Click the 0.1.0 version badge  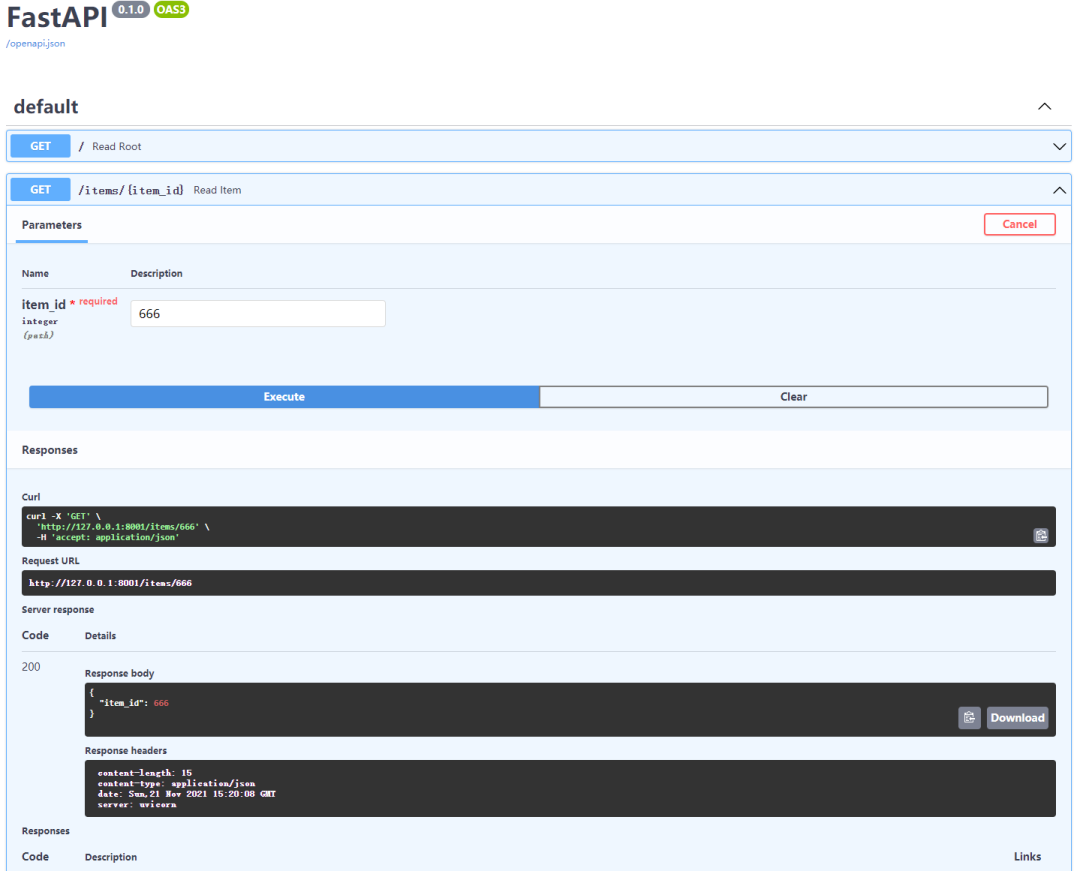(130, 10)
